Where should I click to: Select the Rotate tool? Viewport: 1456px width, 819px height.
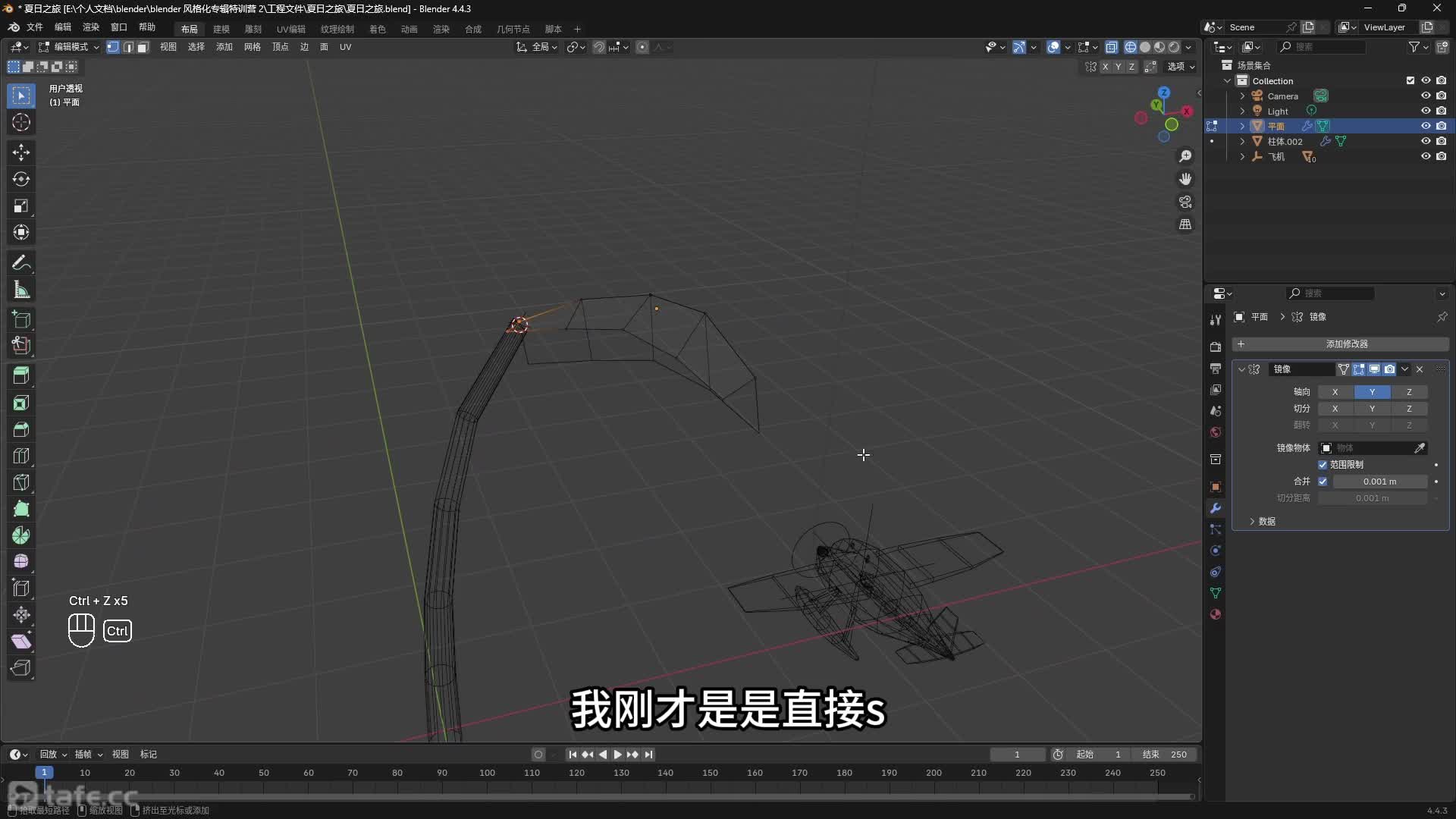[21, 179]
